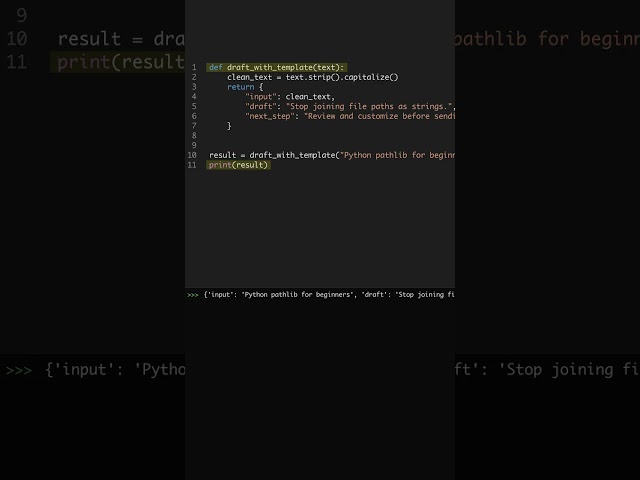Click the small green '>>>' prompt in center console
Screen dimensions: 640x480
193,295
